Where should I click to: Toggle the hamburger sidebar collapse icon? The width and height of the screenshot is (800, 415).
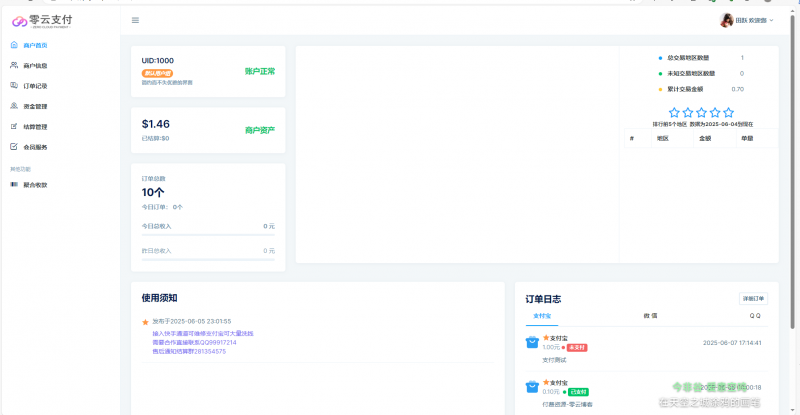135,20
